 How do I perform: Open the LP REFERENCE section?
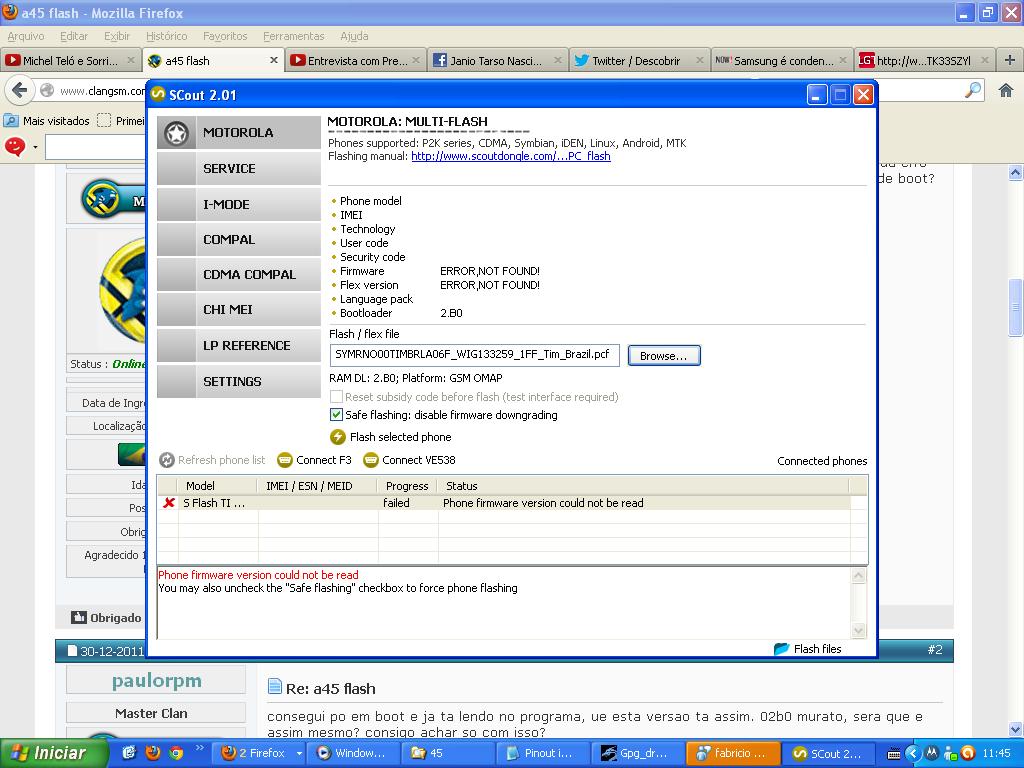pyautogui.click(x=239, y=345)
